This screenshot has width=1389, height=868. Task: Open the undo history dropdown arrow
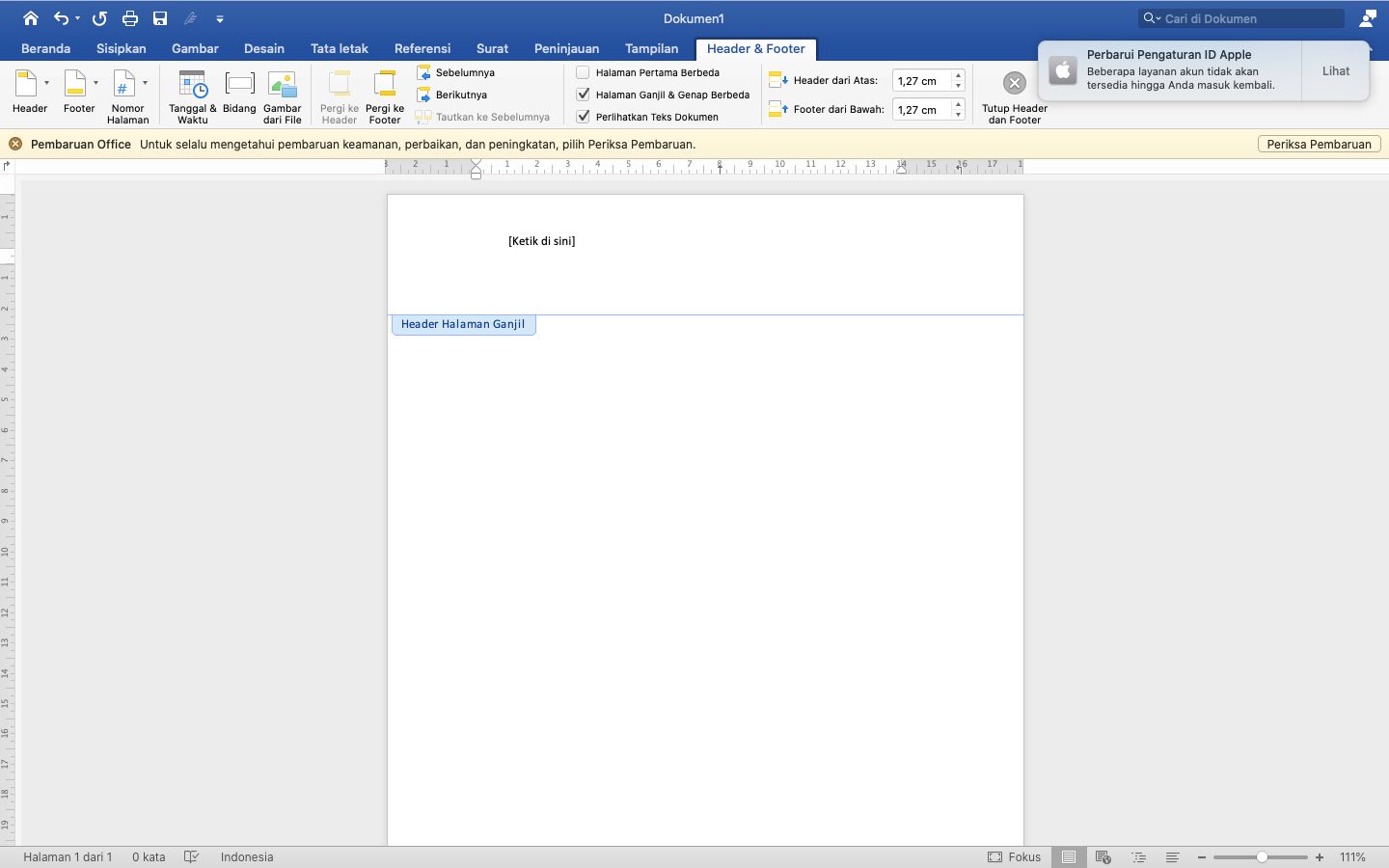pos(77,18)
